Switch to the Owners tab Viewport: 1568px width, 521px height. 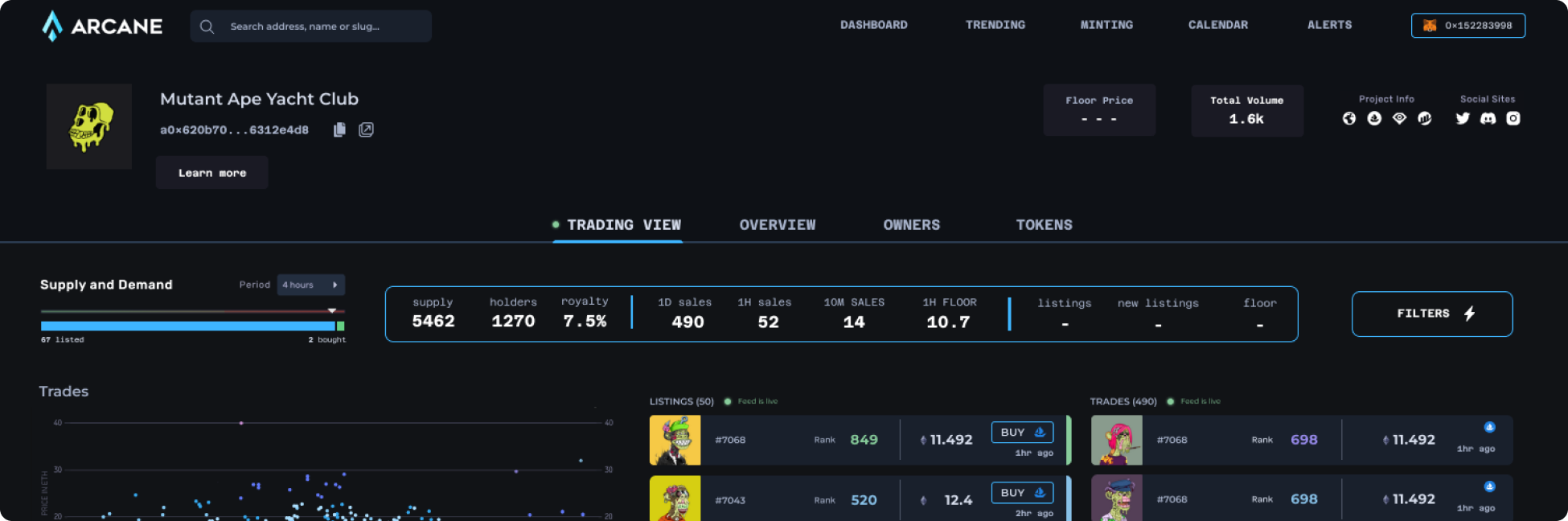[x=911, y=225]
